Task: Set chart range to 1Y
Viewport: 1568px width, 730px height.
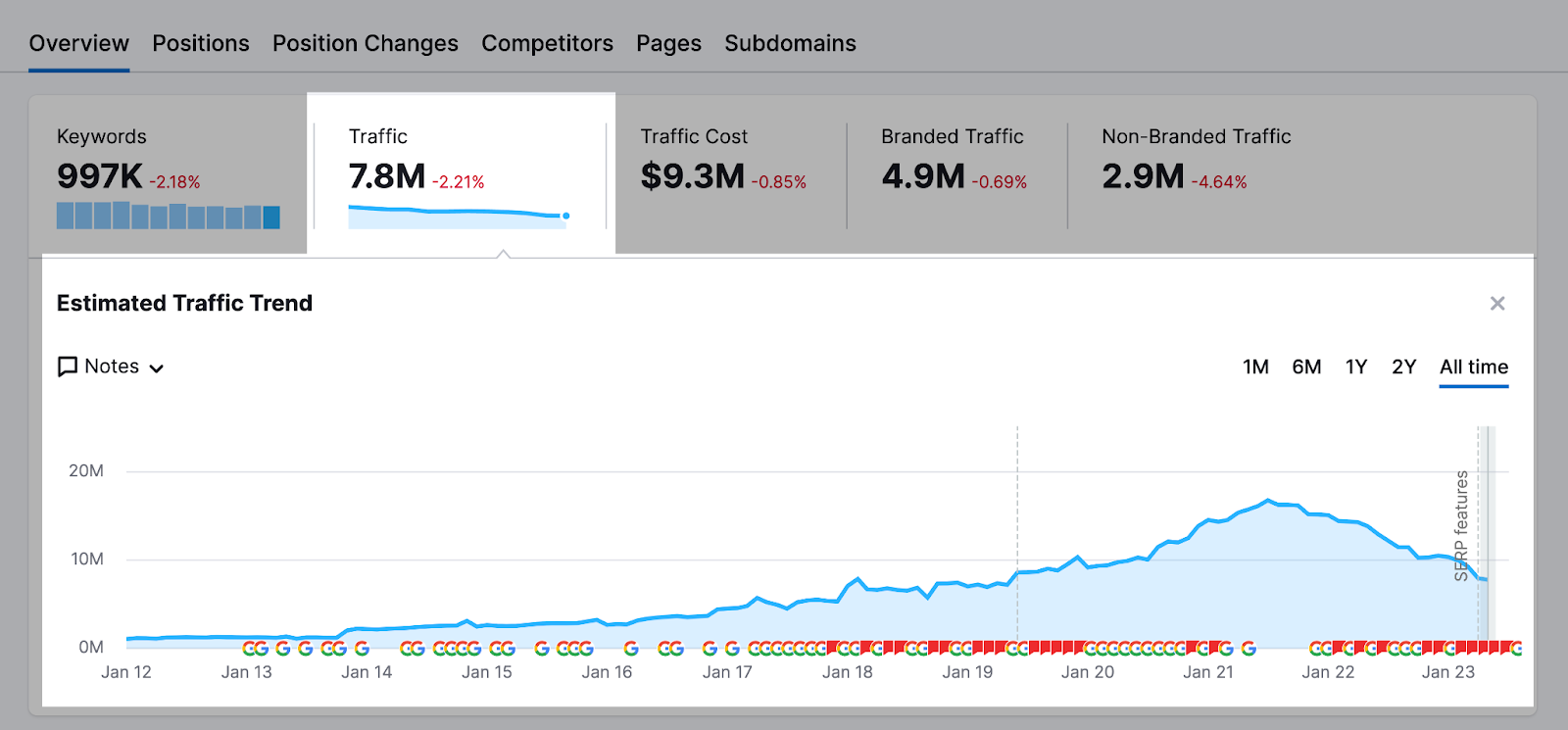Action: (1356, 366)
